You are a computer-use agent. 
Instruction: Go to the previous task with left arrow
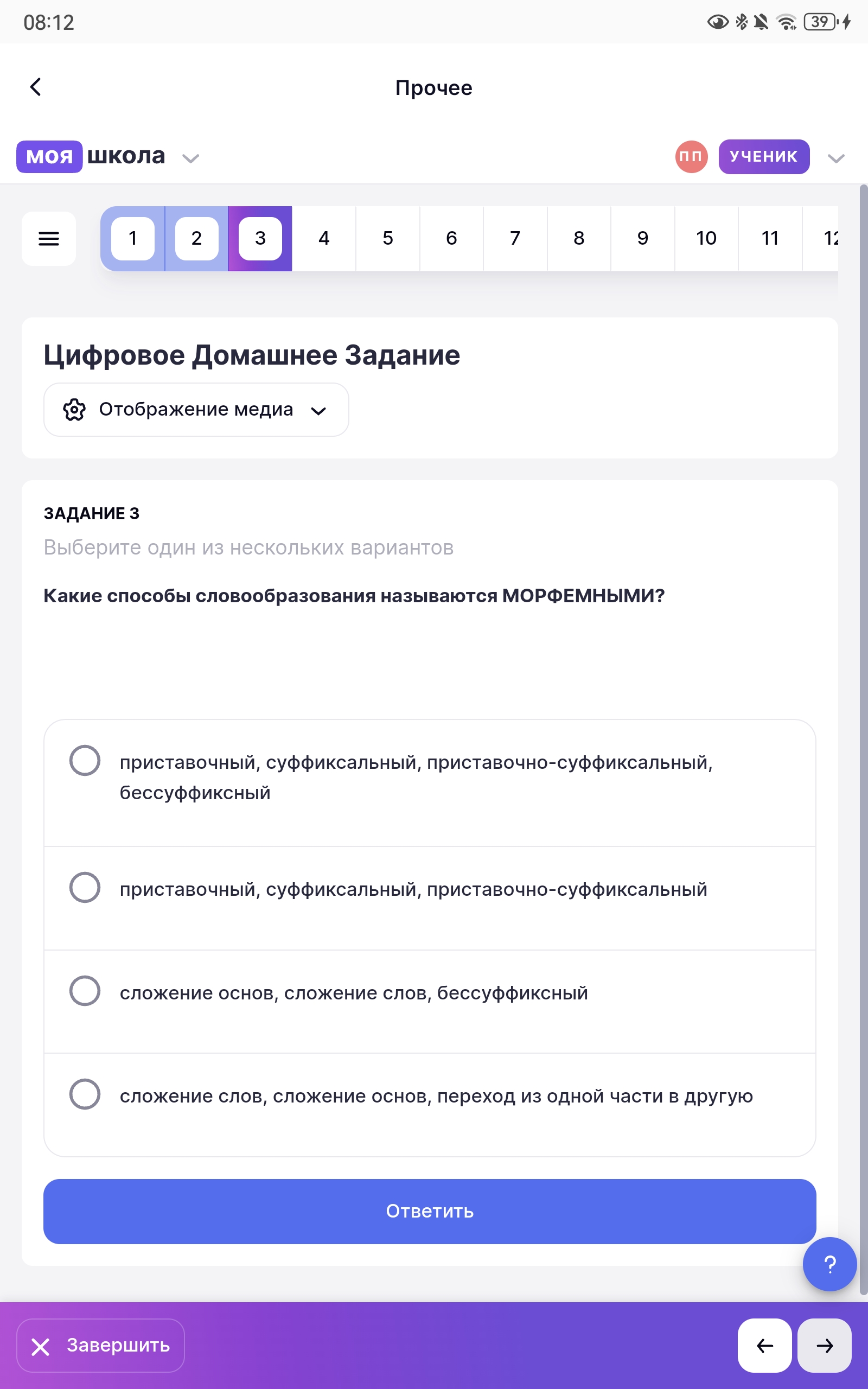coord(764,1346)
